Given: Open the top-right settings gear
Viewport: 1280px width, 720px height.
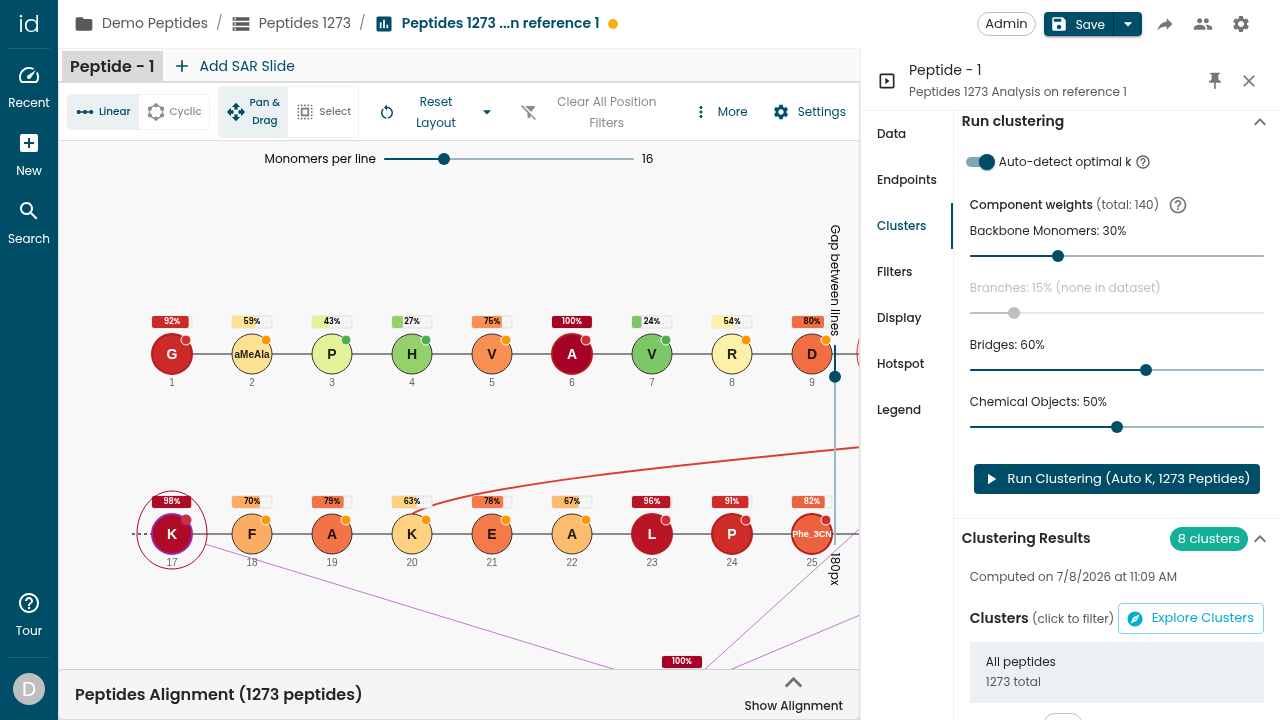Looking at the screenshot, I should [x=1241, y=24].
